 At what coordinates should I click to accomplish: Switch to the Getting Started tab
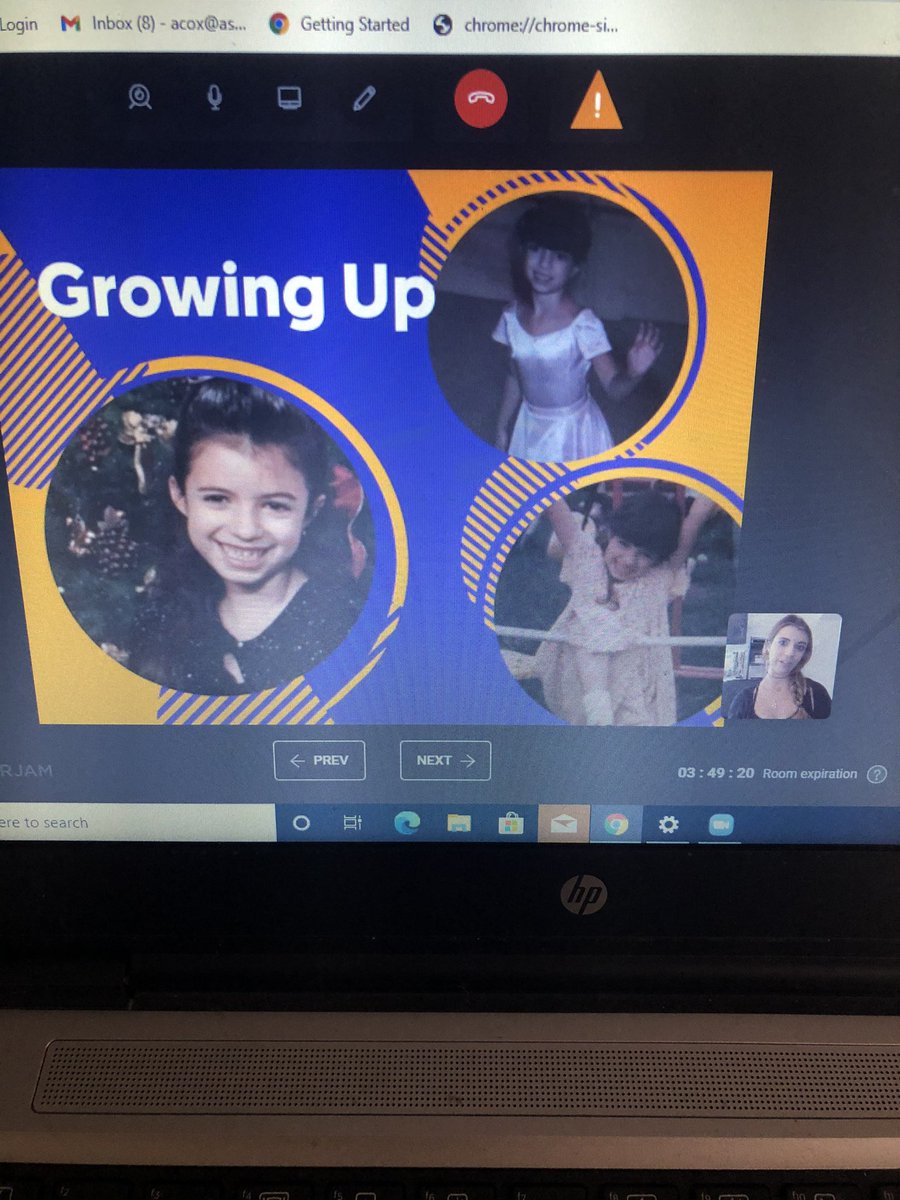[341, 24]
